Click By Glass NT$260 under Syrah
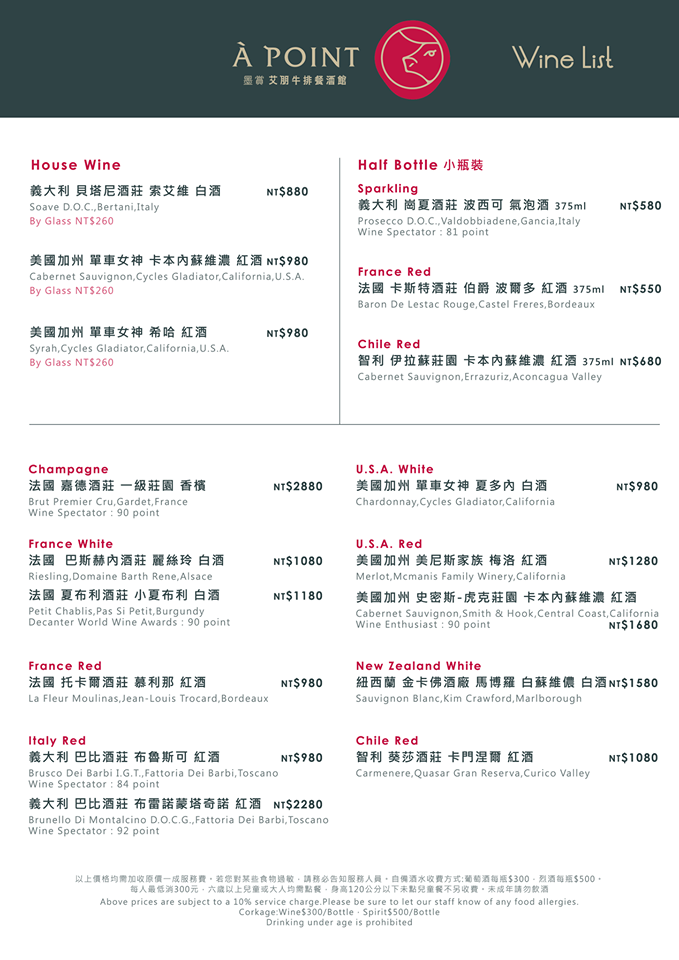The height and width of the screenshot is (960, 679). coord(72,362)
